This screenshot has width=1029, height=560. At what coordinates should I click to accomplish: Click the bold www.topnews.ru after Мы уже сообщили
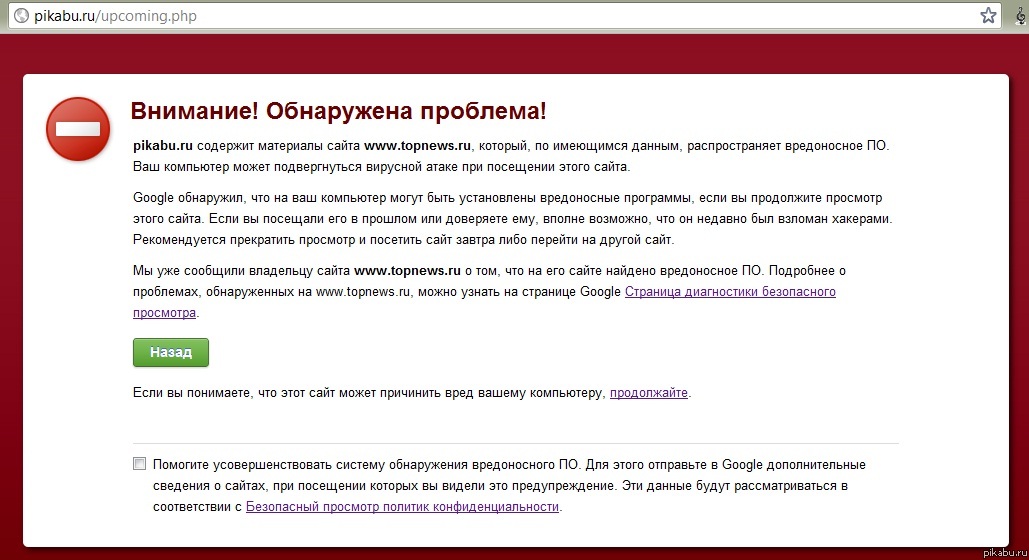[407, 270]
